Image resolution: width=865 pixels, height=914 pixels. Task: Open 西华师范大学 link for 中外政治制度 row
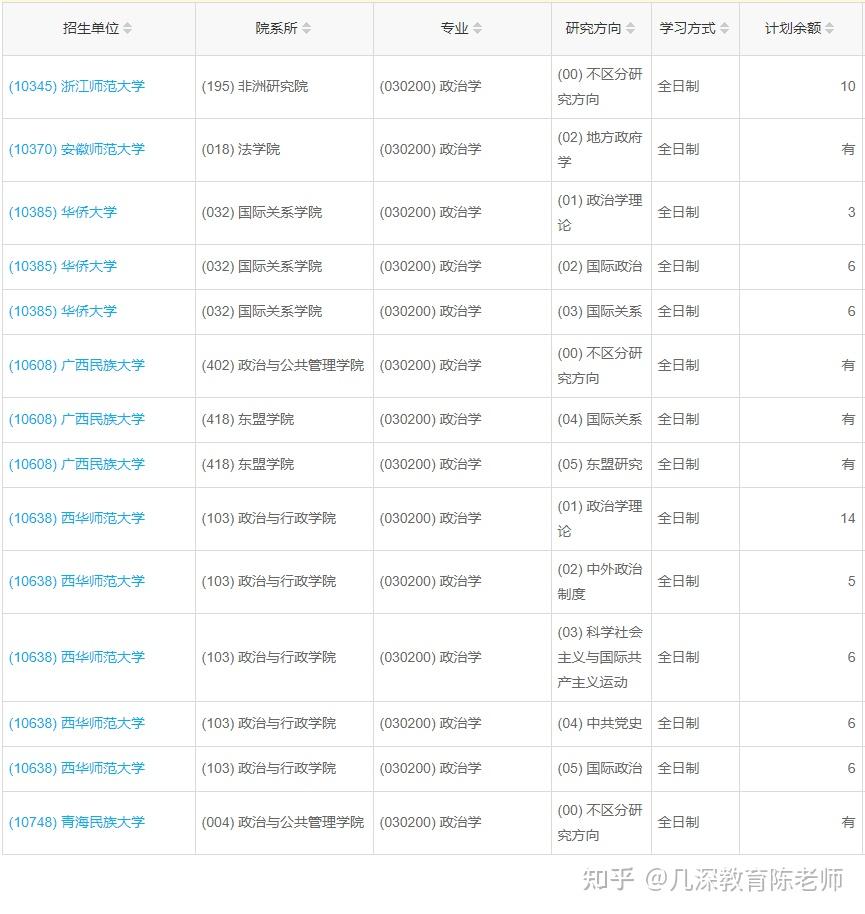click(x=76, y=581)
